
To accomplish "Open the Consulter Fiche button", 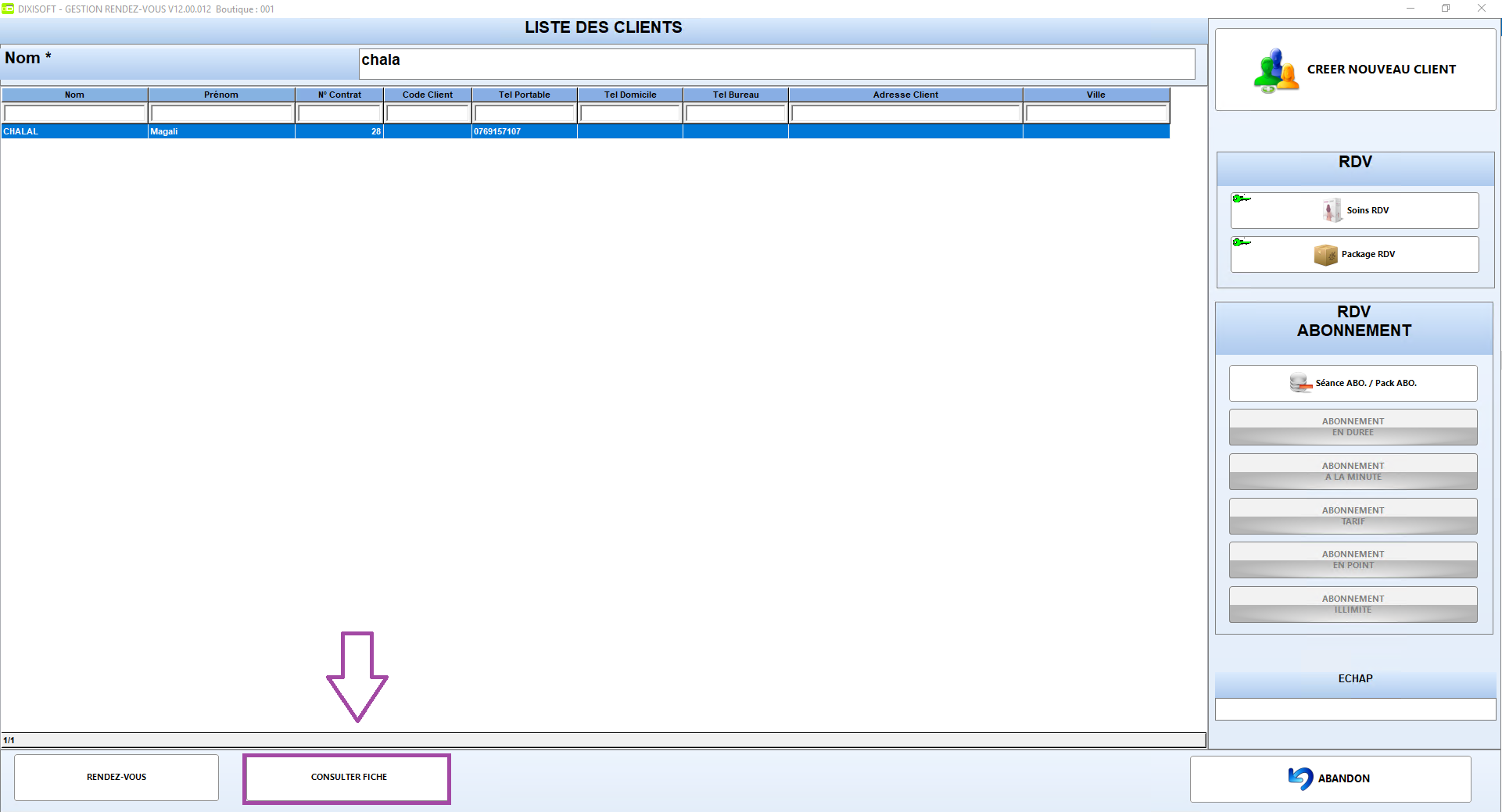I will tap(347, 778).
